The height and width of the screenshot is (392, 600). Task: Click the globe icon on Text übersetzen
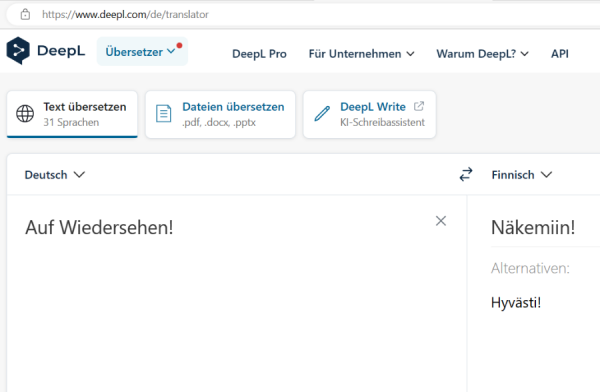[25, 114]
